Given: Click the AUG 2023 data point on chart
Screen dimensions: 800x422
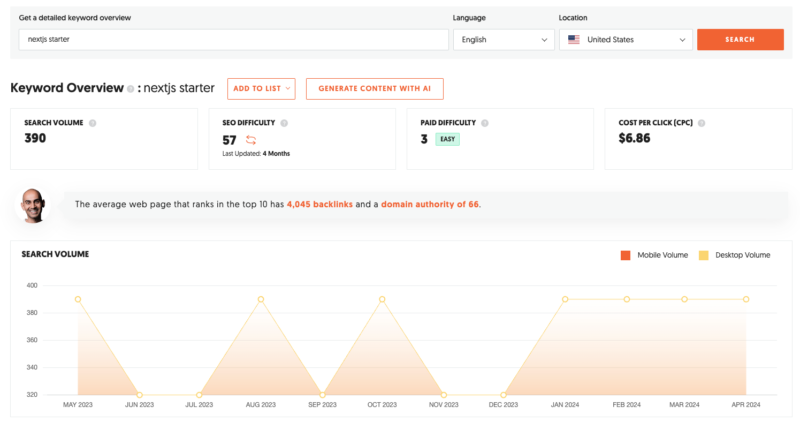Looking at the screenshot, I should click(261, 300).
